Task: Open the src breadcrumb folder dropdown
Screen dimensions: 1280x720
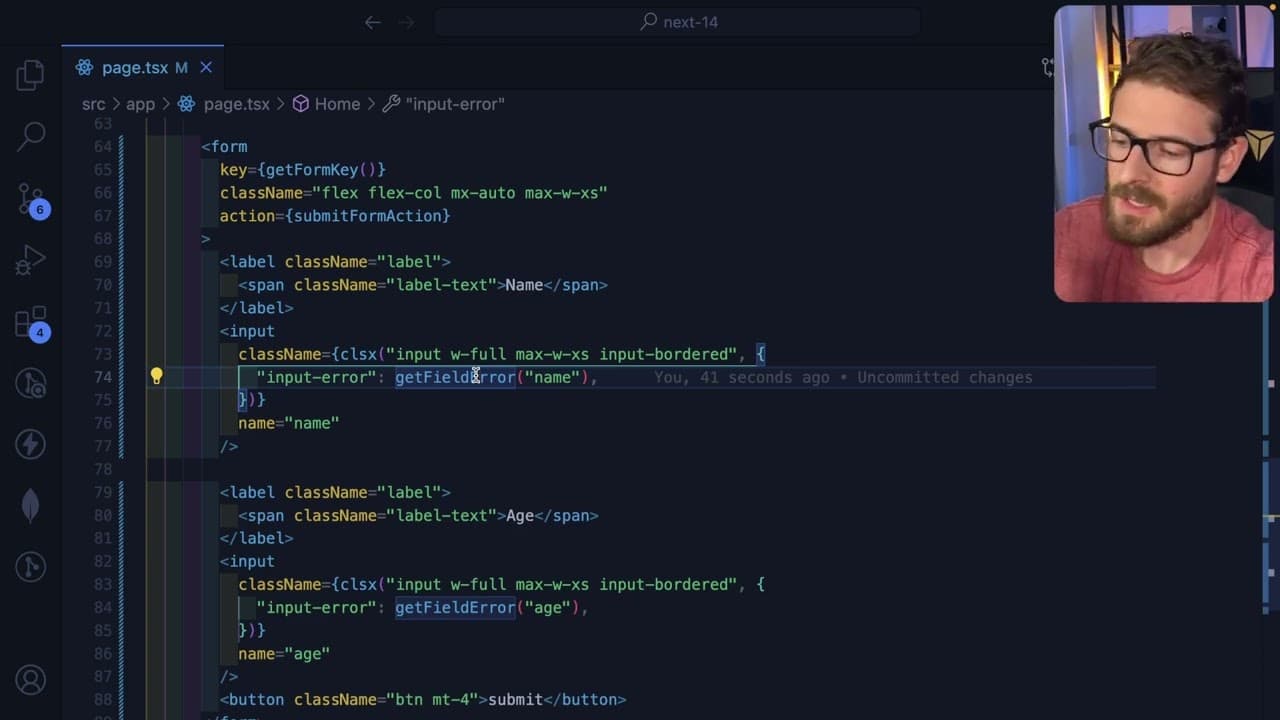Action: point(93,104)
